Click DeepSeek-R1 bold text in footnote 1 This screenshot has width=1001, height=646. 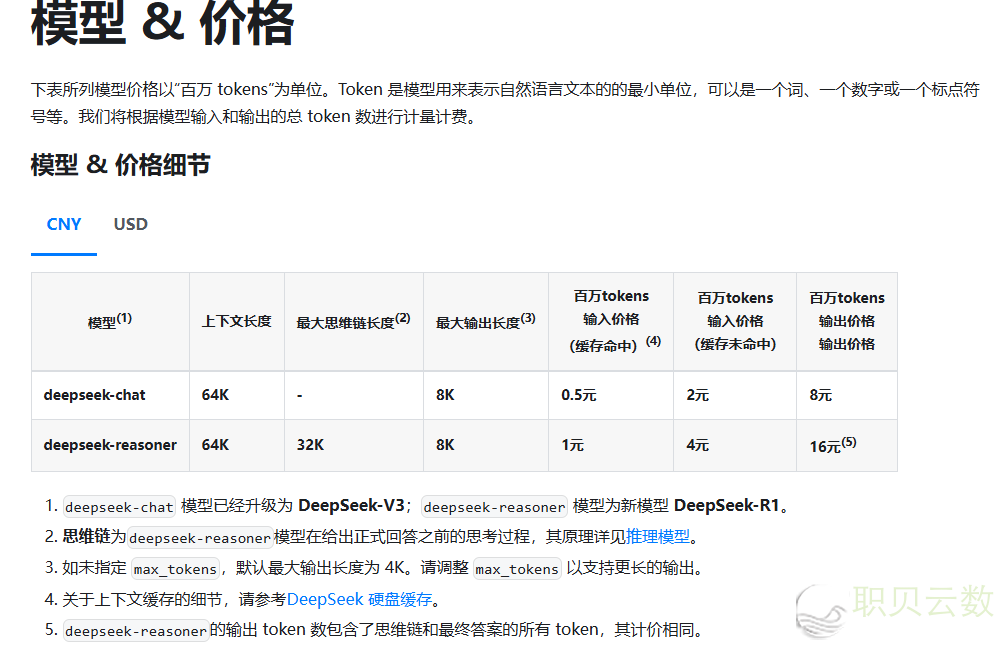(726, 506)
